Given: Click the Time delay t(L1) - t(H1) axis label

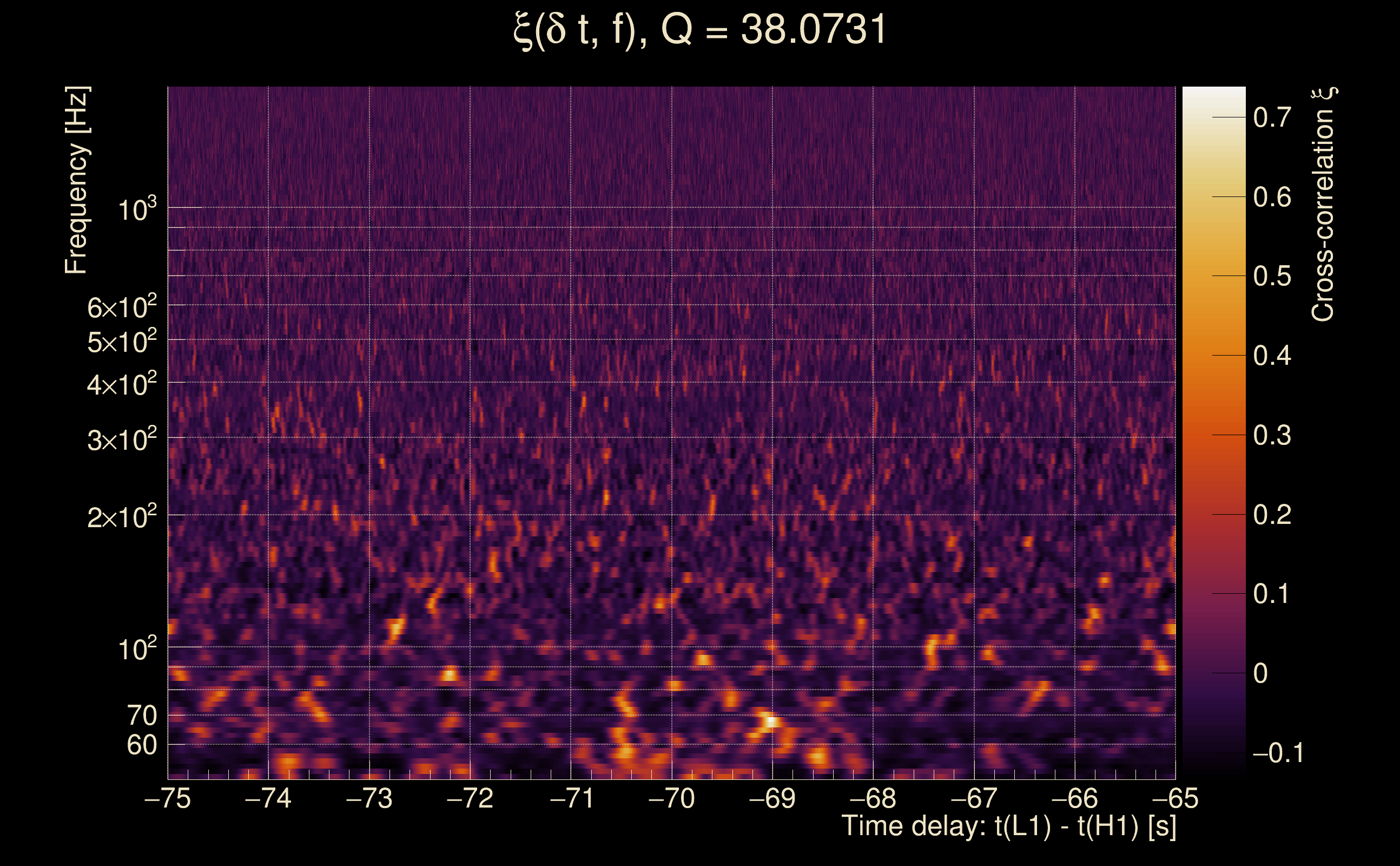Looking at the screenshot, I should 1008,826.
